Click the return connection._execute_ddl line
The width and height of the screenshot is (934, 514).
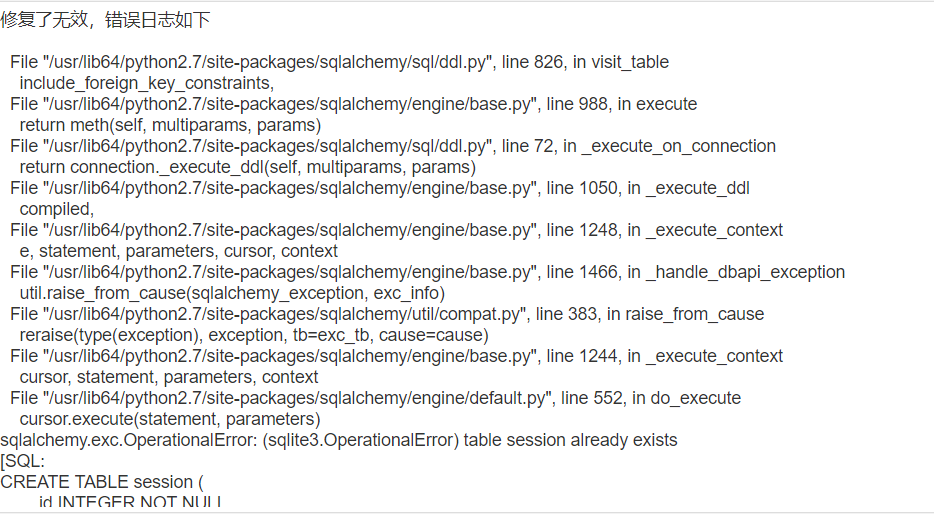point(248,167)
